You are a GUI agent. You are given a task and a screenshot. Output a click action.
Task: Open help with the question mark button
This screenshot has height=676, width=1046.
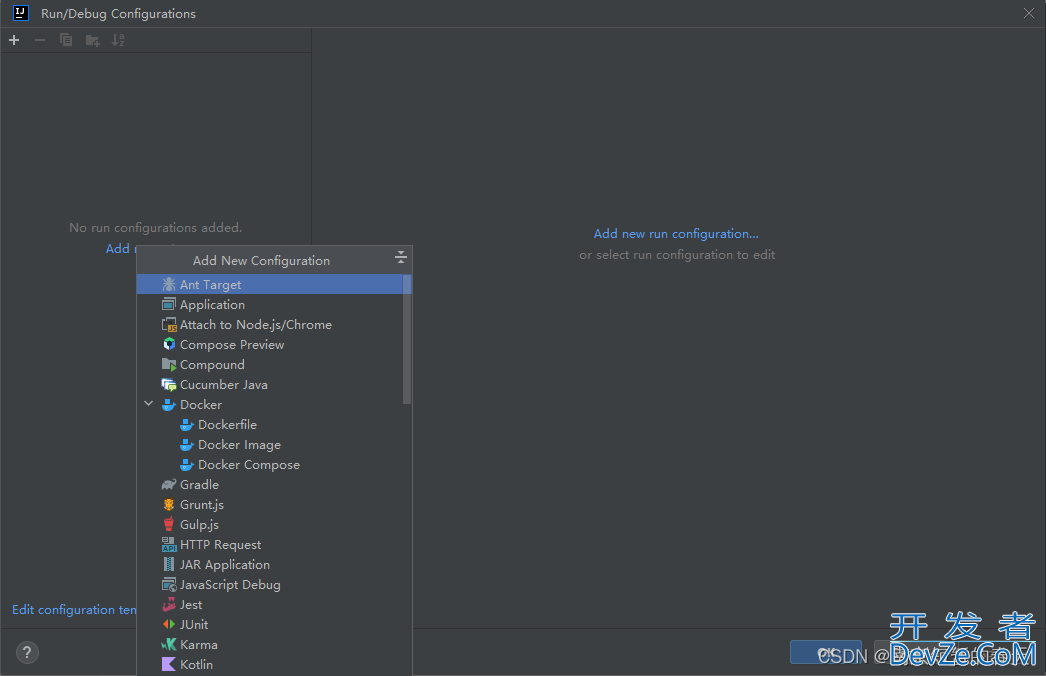[x=27, y=652]
